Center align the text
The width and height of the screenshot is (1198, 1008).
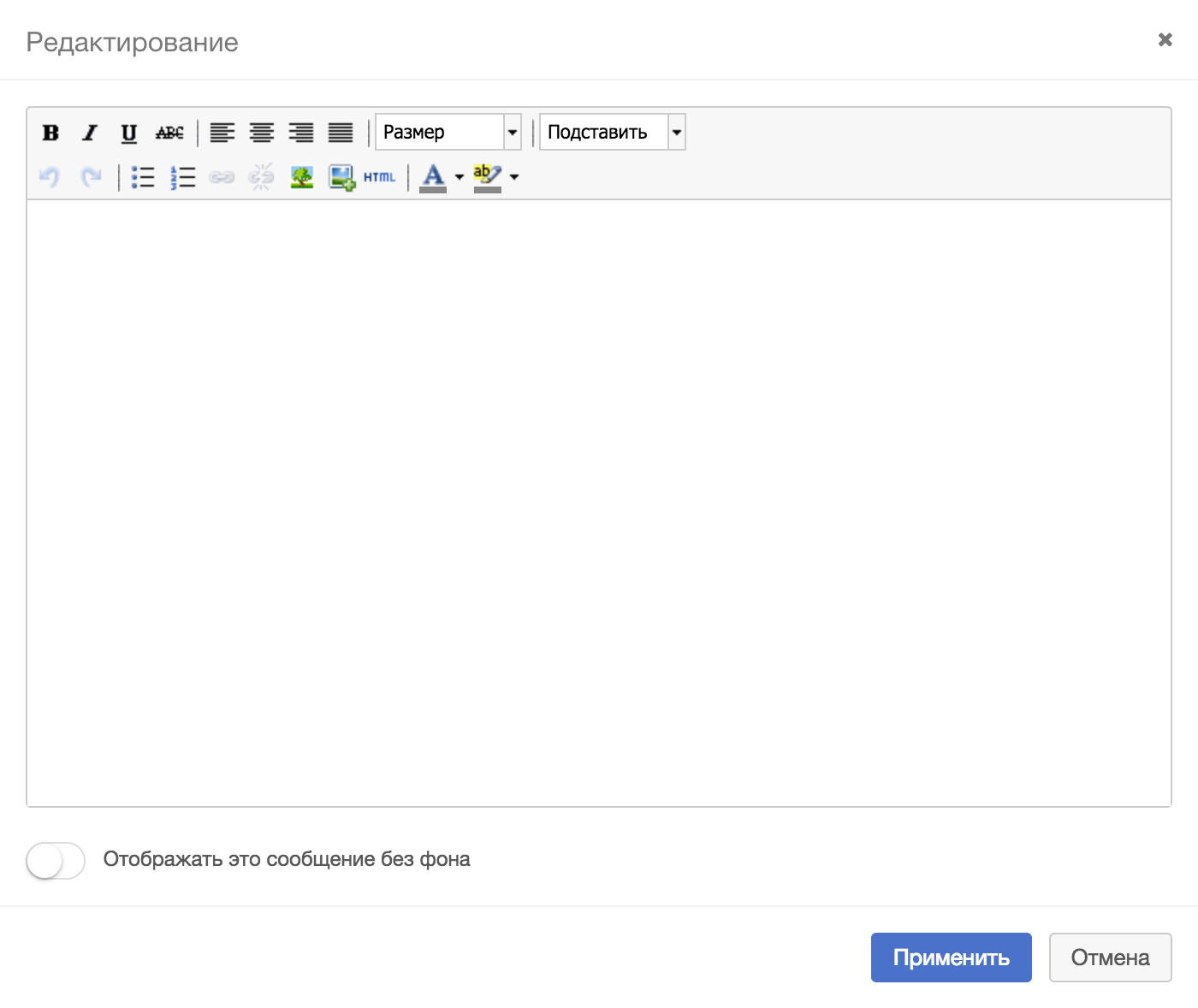(262, 133)
